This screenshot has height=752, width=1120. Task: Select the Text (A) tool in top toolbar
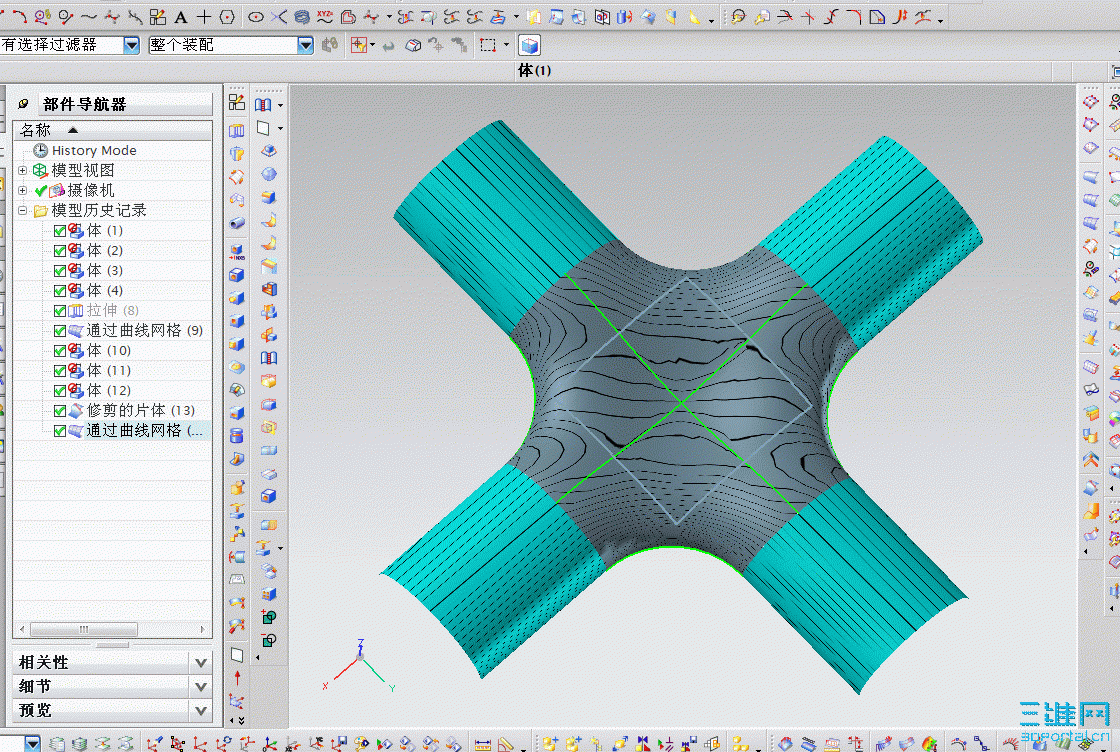pos(181,17)
